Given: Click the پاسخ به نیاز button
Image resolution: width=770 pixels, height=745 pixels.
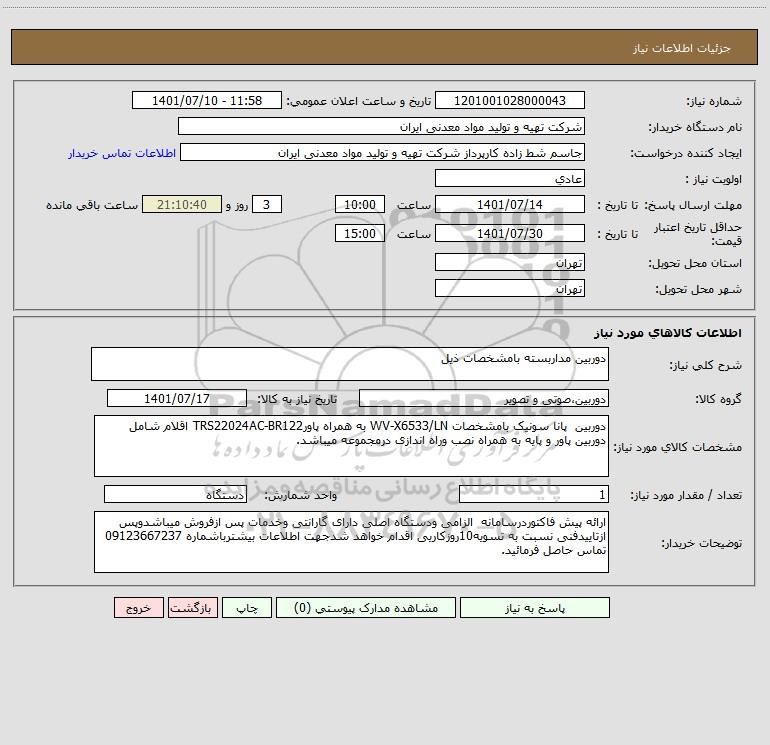Looking at the screenshot, I should [x=535, y=608].
